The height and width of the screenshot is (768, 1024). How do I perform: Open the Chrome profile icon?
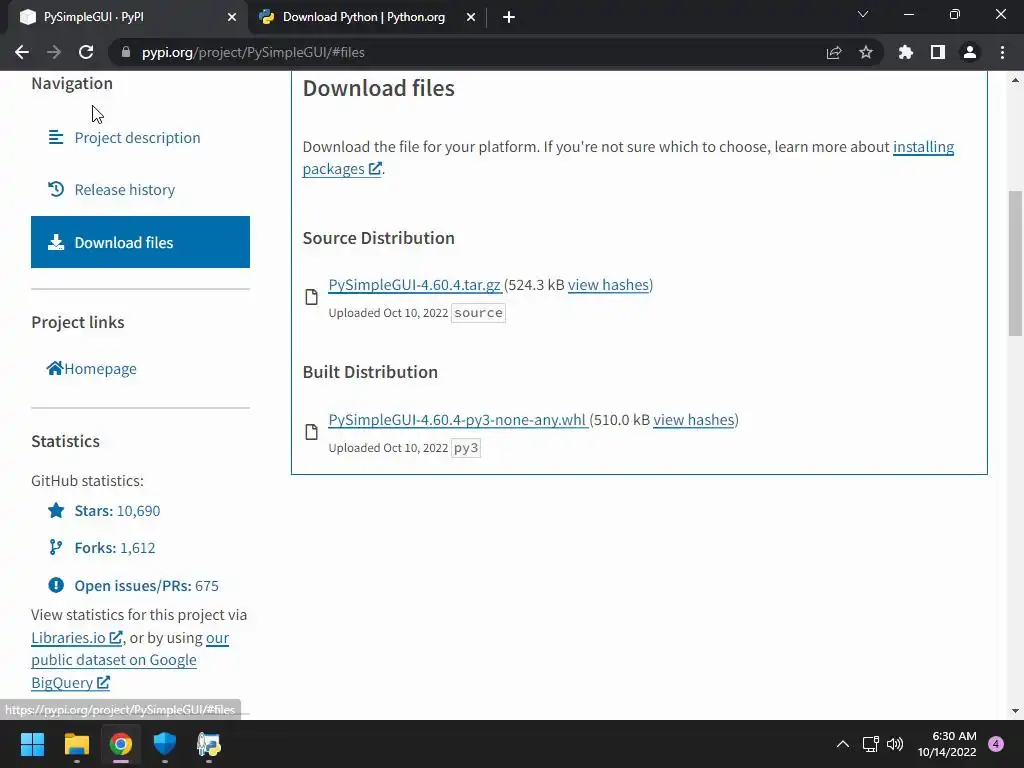point(969,52)
